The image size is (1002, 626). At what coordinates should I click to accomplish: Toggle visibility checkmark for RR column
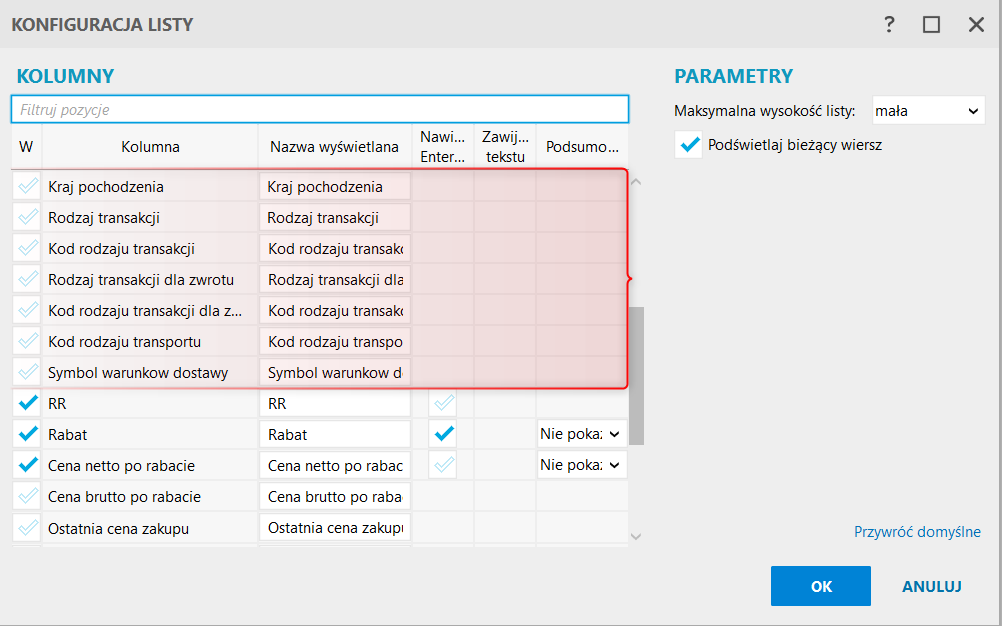tap(28, 404)
